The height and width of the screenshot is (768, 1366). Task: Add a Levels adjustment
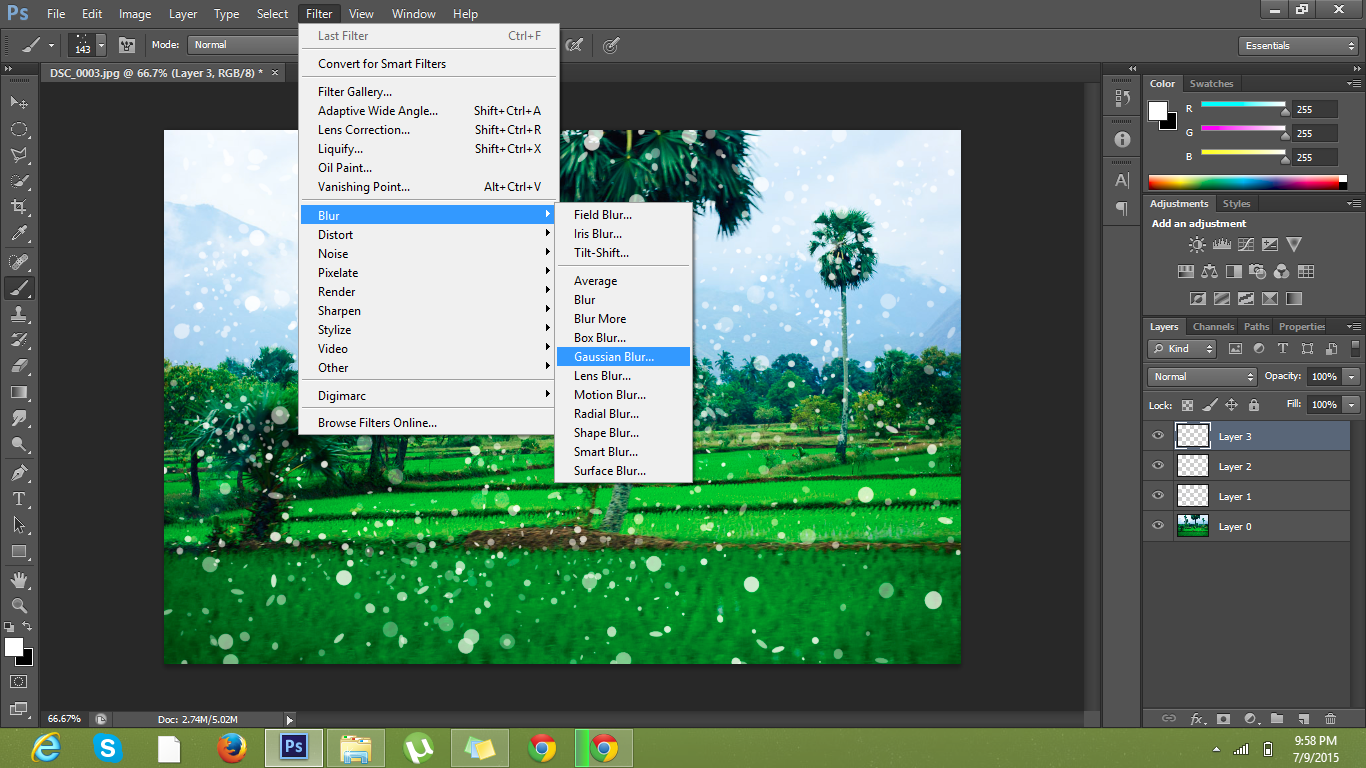(1221, 244)
